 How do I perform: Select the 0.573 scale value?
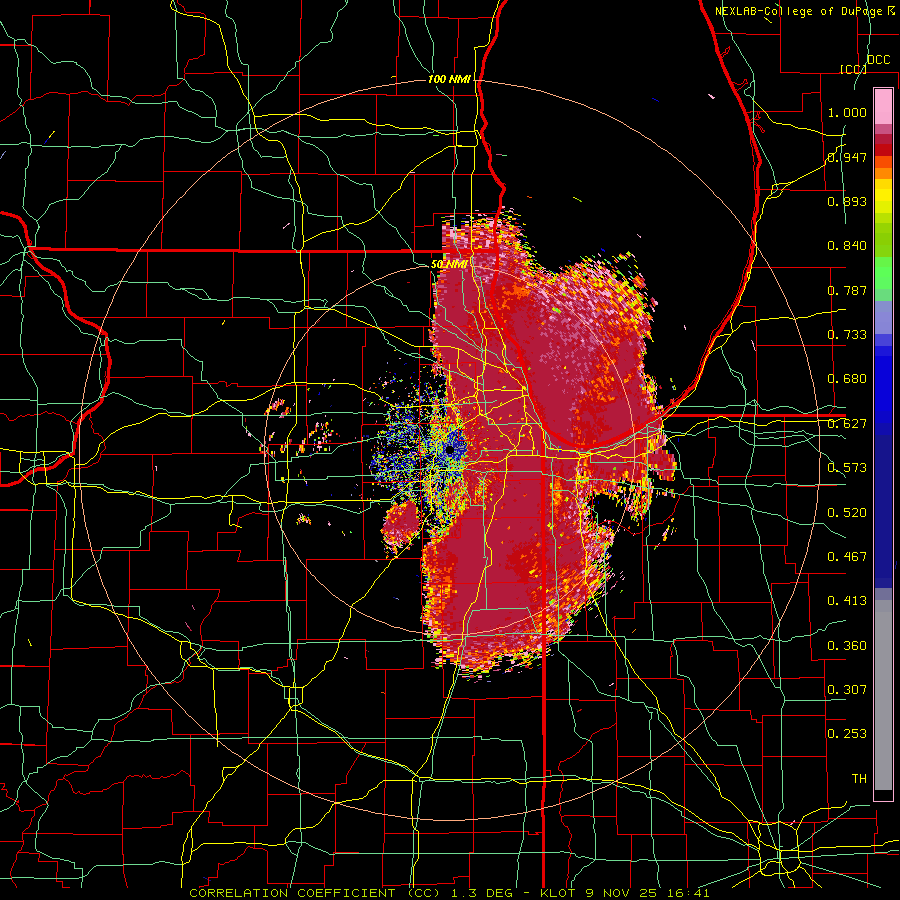[x=847, y=468]
